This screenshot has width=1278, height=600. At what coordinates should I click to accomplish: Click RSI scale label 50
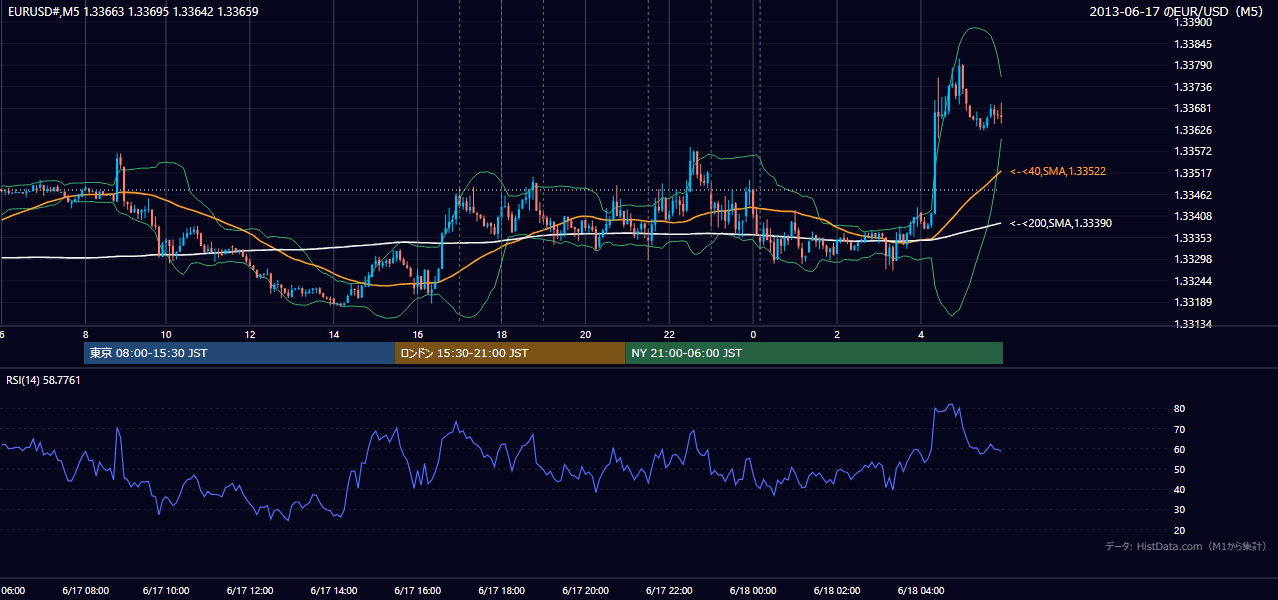pos(1180,469)
